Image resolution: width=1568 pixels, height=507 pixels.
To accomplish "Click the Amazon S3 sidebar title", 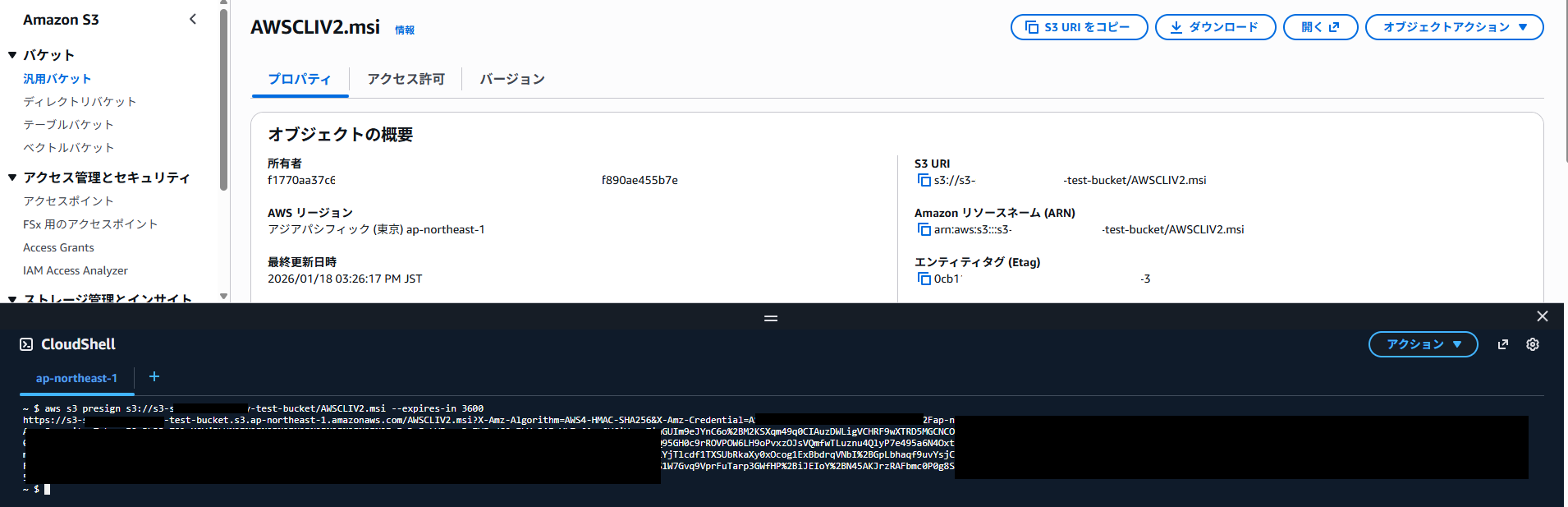I will click(x=61, y=20).
